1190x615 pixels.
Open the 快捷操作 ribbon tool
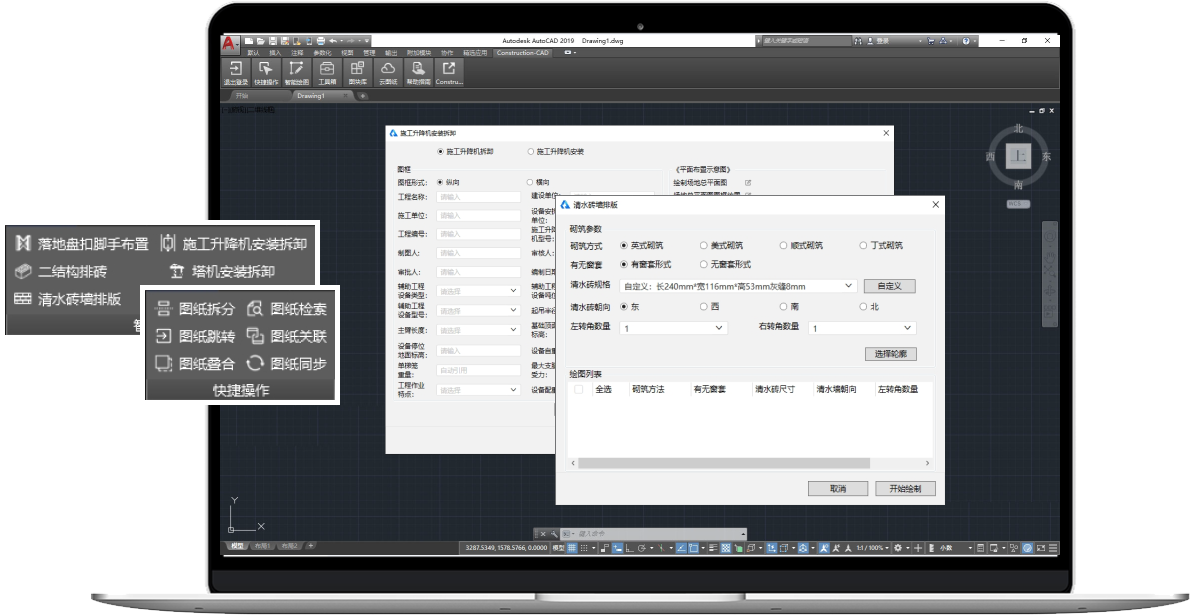click(266, 71)
